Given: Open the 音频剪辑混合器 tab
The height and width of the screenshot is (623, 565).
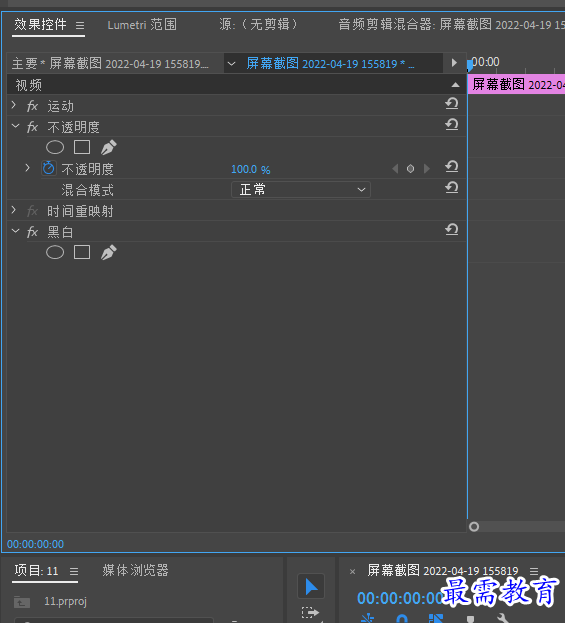Looking at the screenshot, I should (x=451, y=25).
